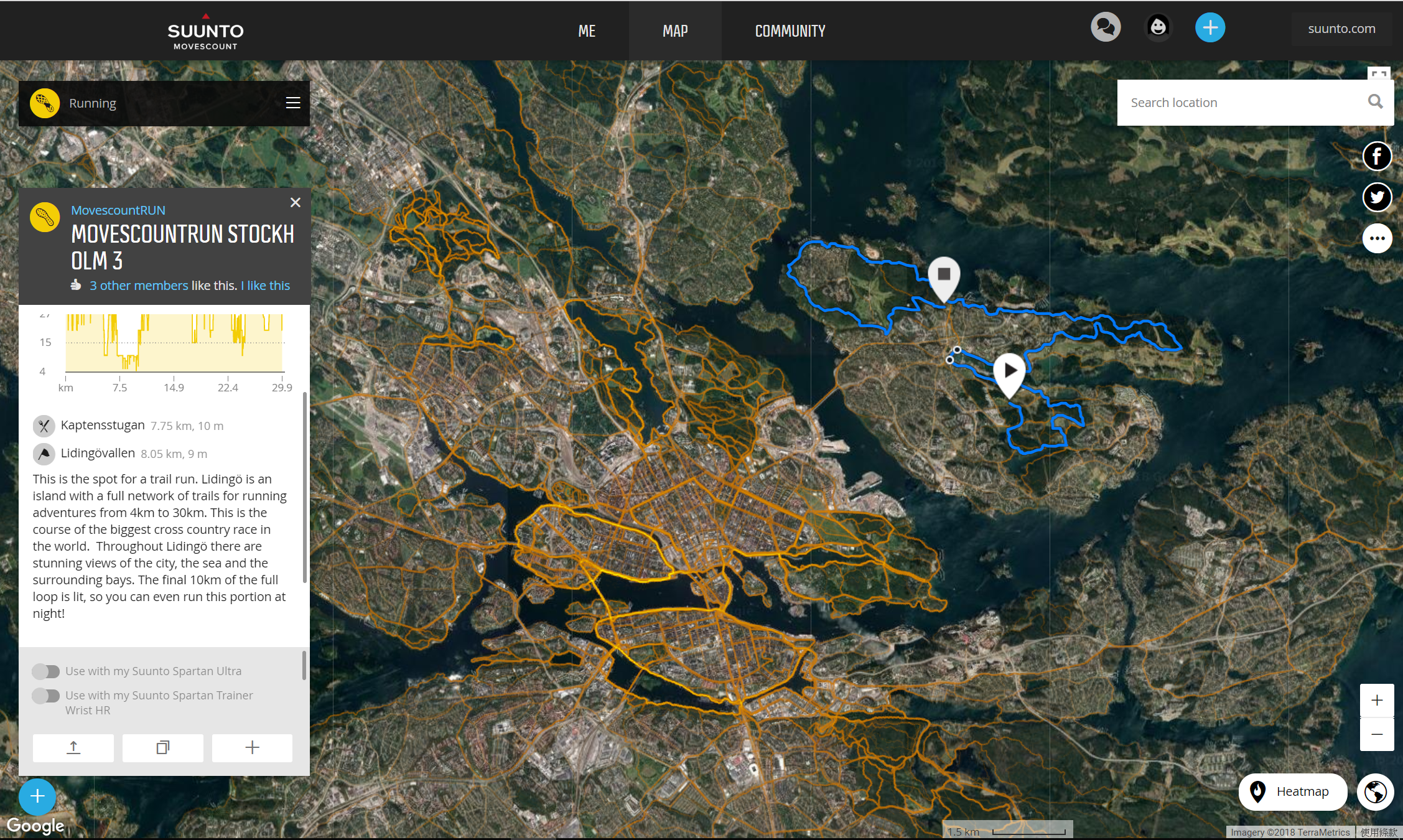Click the blue create route plus button

click(37, 796)
